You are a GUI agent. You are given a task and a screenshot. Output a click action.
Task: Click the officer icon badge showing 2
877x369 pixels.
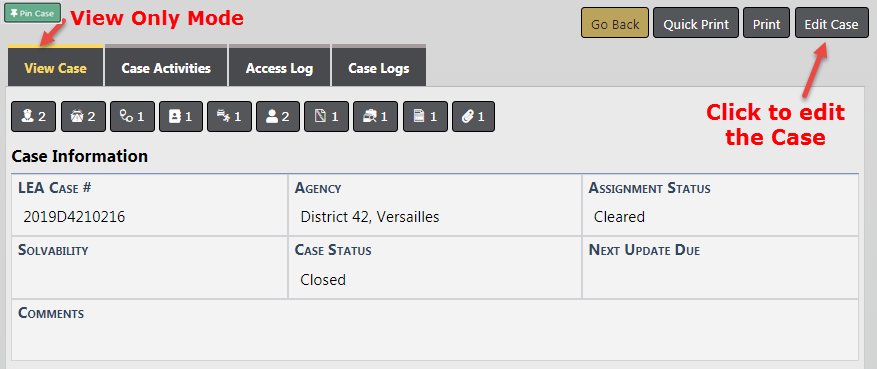(34, 116)
